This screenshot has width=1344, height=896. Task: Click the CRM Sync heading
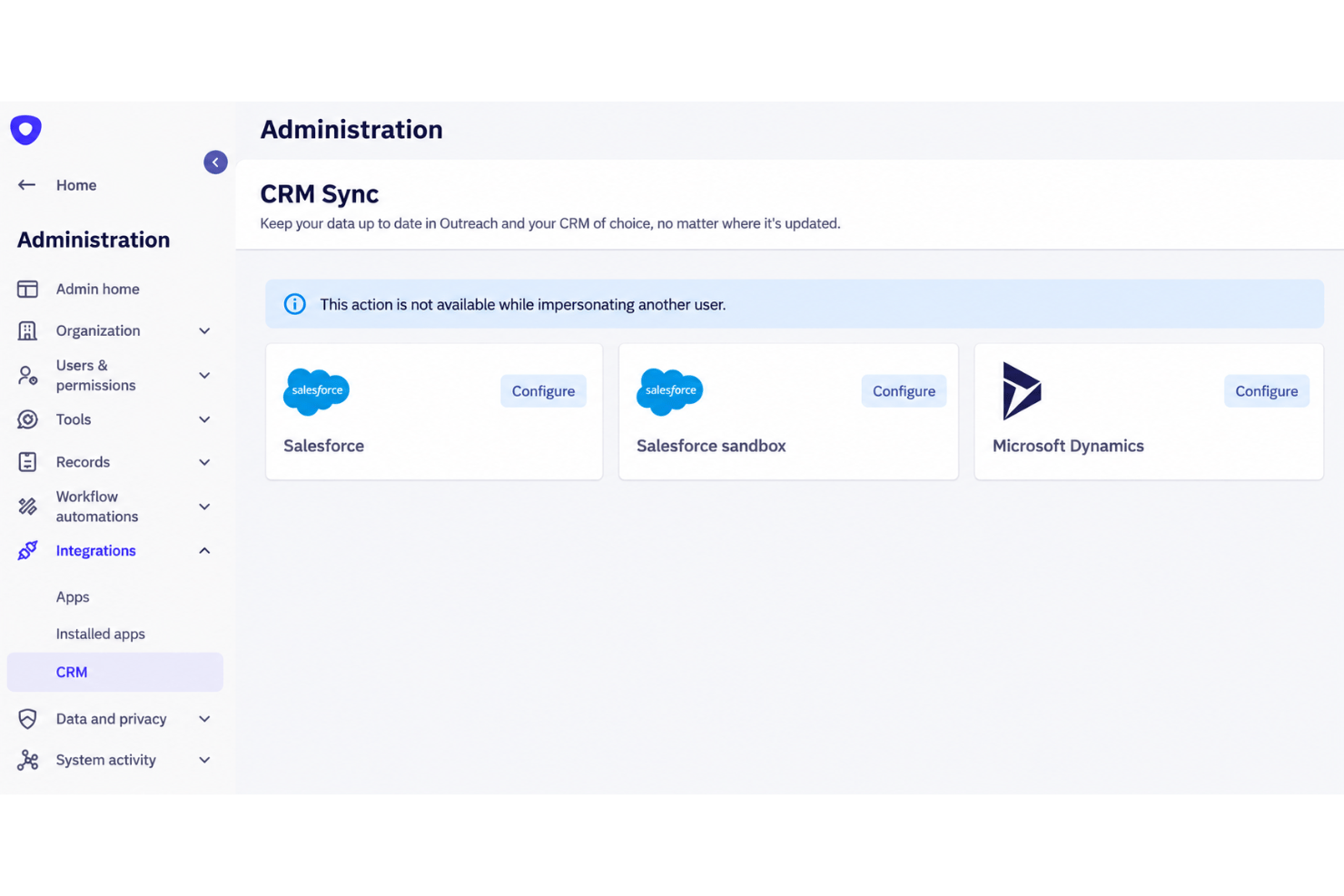[320, 193]
